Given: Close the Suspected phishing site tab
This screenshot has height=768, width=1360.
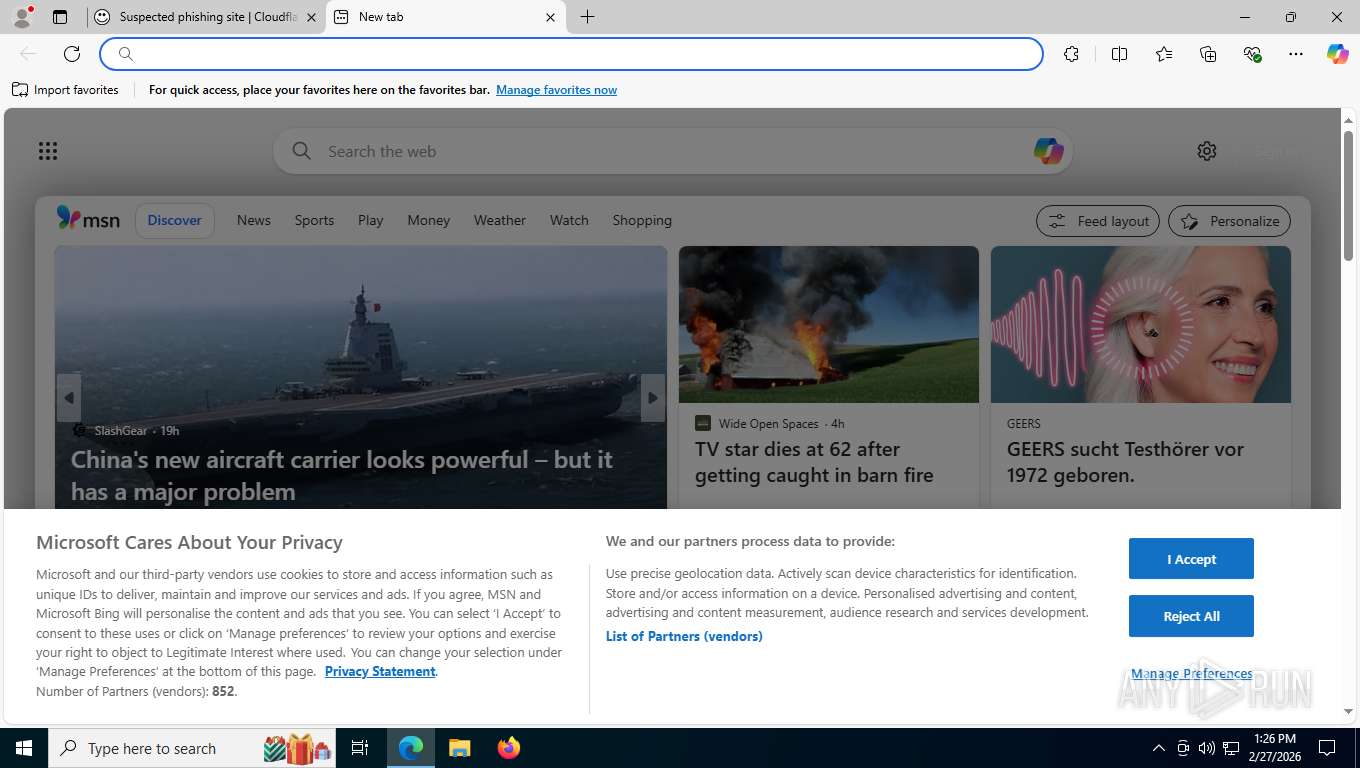Looking at the screenshot, I should click(x=311, y=17).
